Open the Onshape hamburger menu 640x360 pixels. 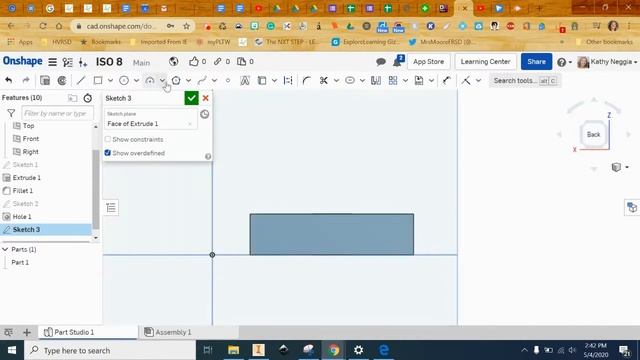(x=53, y=62)
